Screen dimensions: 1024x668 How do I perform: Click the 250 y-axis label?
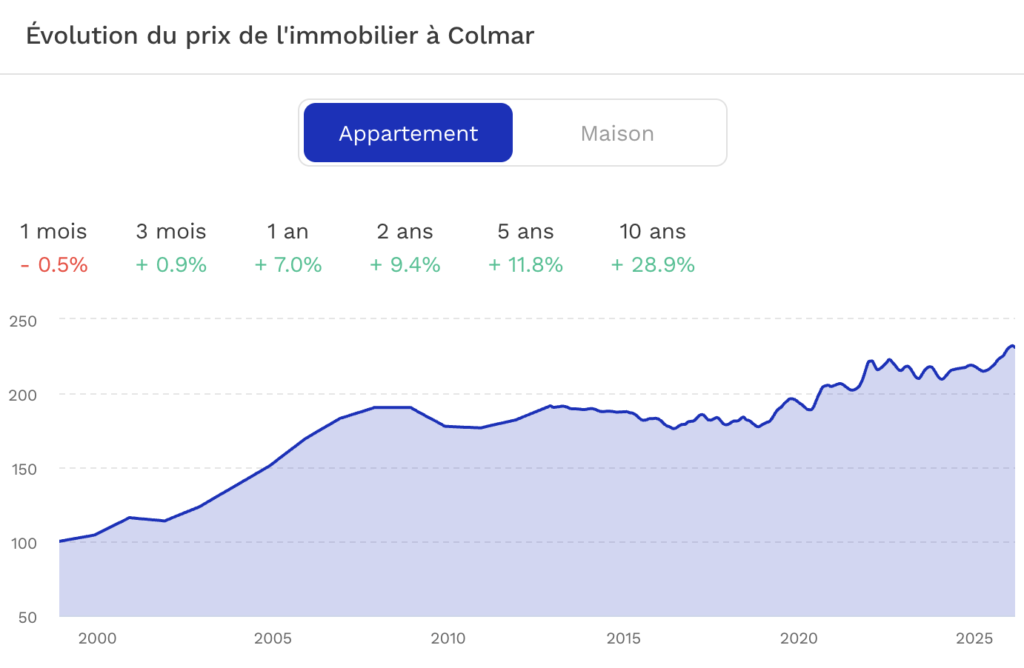(x=23, y=321)
